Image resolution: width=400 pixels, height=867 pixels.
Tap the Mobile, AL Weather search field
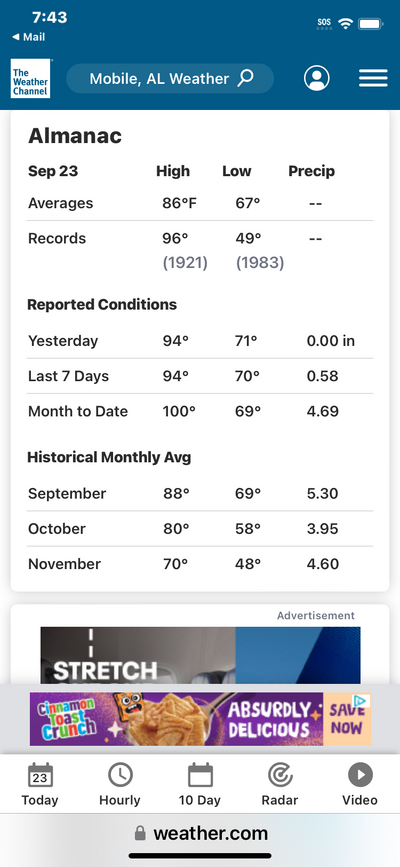(170, 79)
